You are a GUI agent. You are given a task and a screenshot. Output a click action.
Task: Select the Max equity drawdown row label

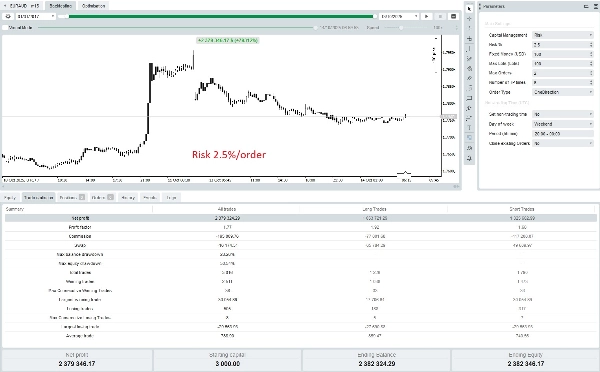coord(80,263)
